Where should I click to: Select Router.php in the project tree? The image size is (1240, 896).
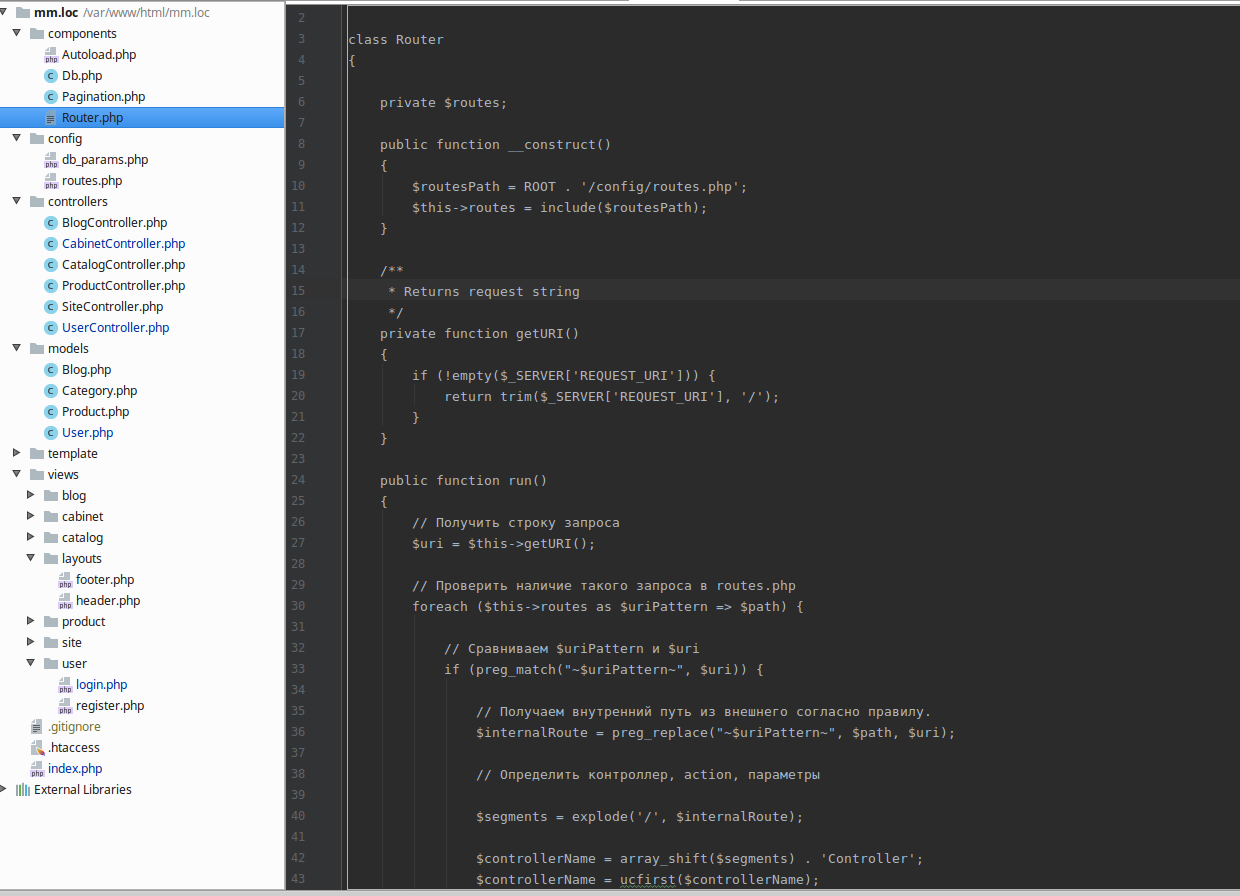pyautogui.click(x=142, y=118)
